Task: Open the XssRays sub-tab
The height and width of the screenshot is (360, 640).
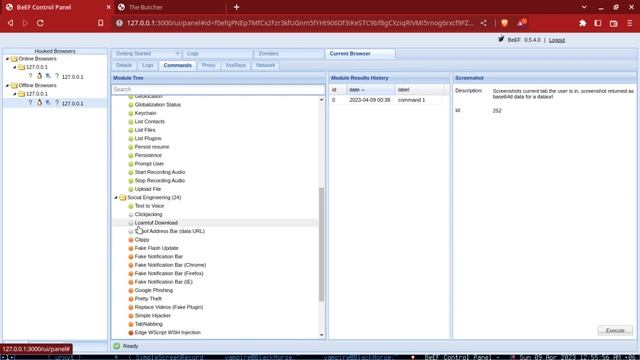Action: 236,65
